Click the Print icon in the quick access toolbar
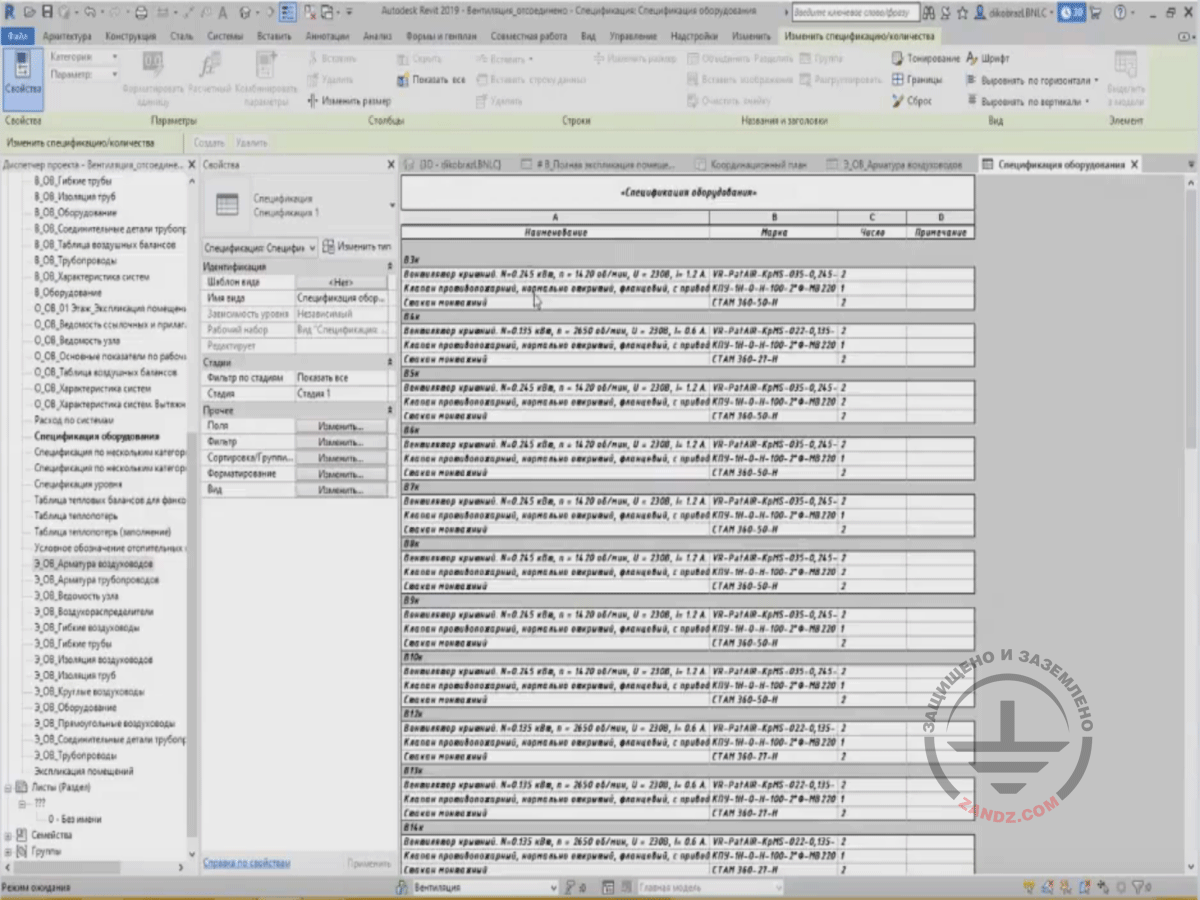1200x900 pixels. click(x=140, y=12)
